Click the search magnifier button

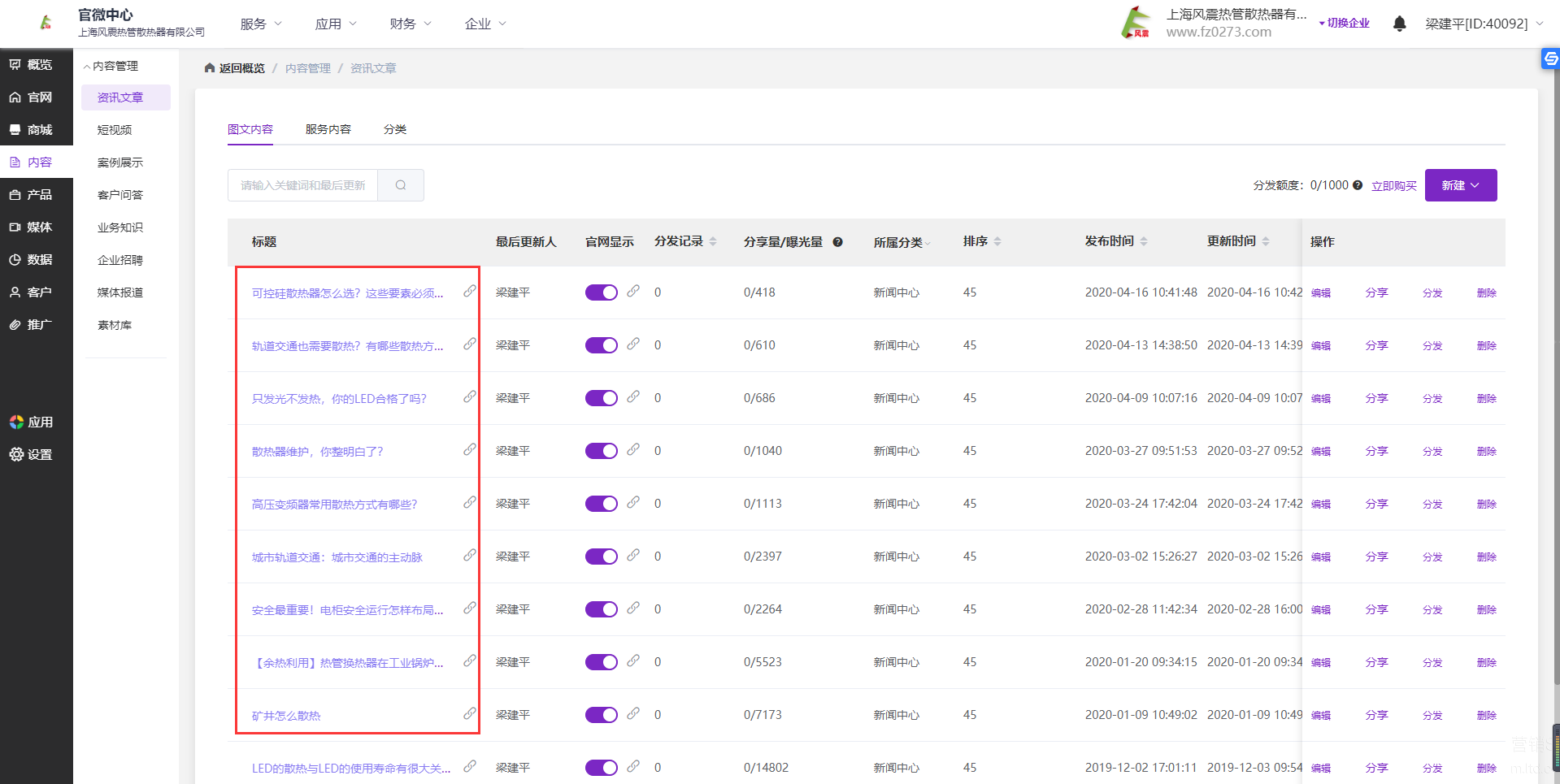pyautogui.click(x=401, y=185)
